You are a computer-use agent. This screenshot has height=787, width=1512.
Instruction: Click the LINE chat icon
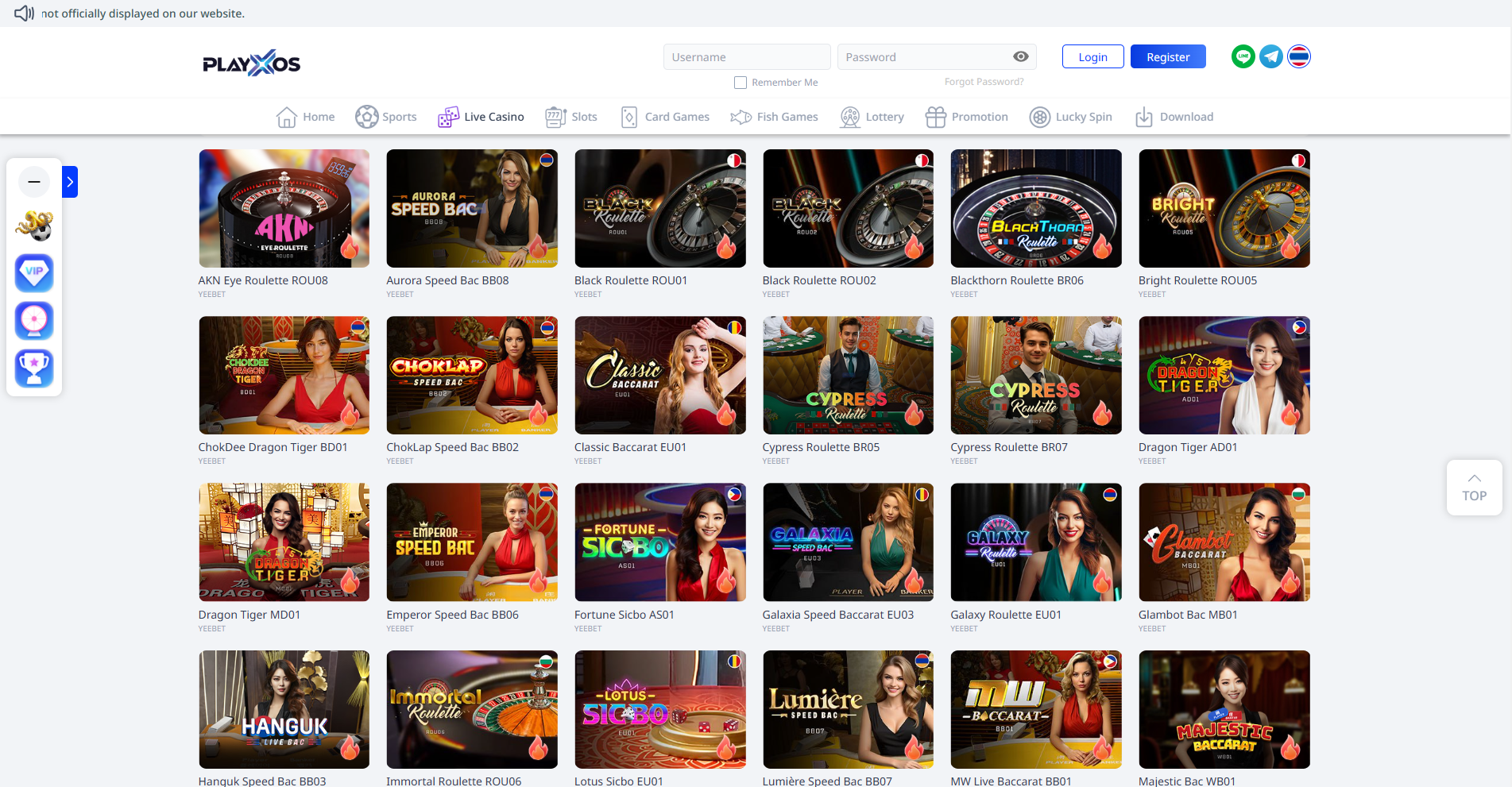coord(1243,56)
